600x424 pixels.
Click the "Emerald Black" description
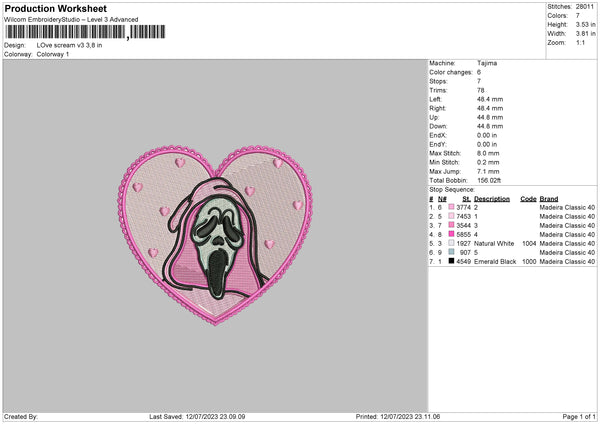click(495, 261)
